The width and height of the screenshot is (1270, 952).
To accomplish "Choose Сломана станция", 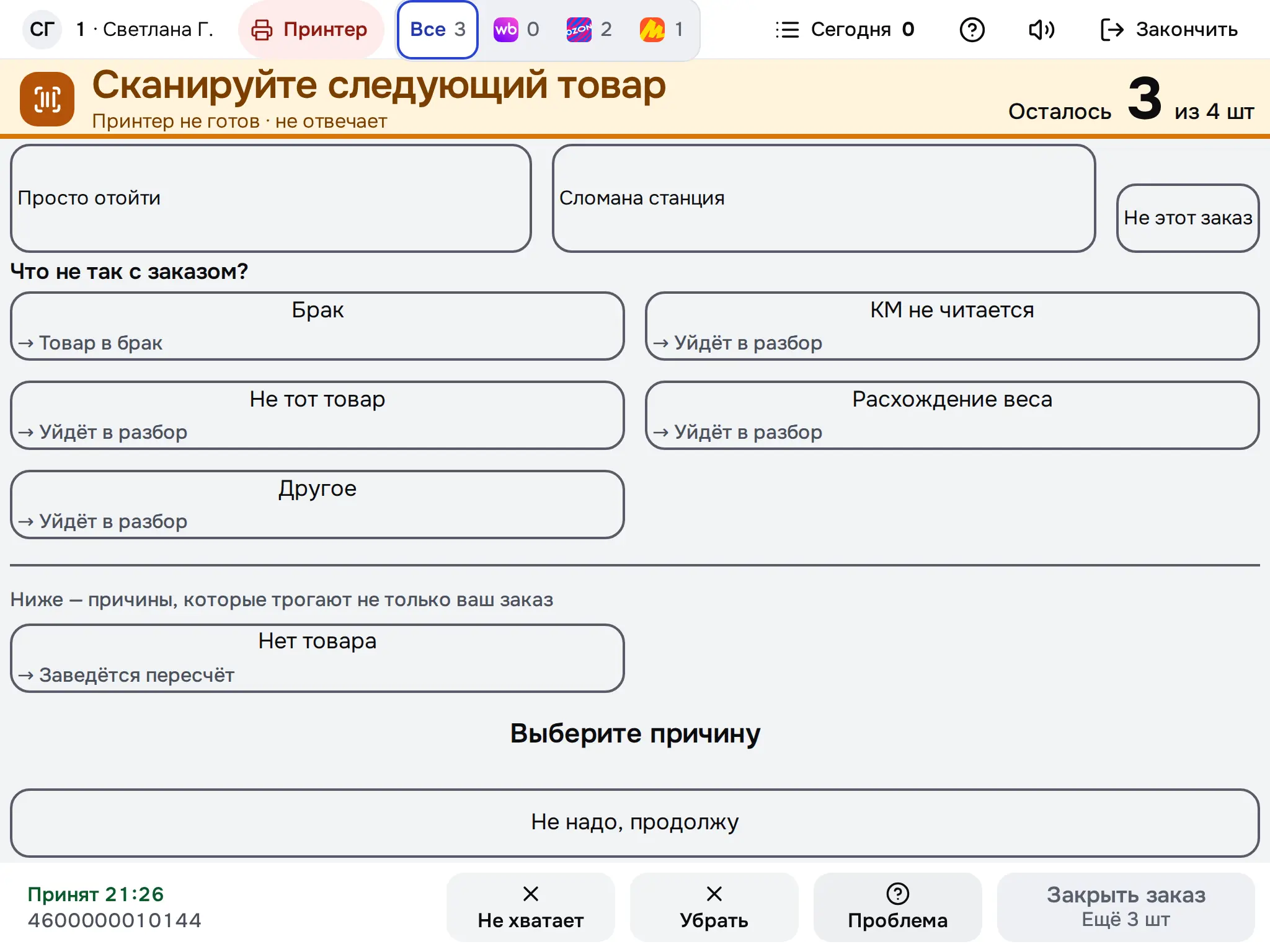I will 824,198.
